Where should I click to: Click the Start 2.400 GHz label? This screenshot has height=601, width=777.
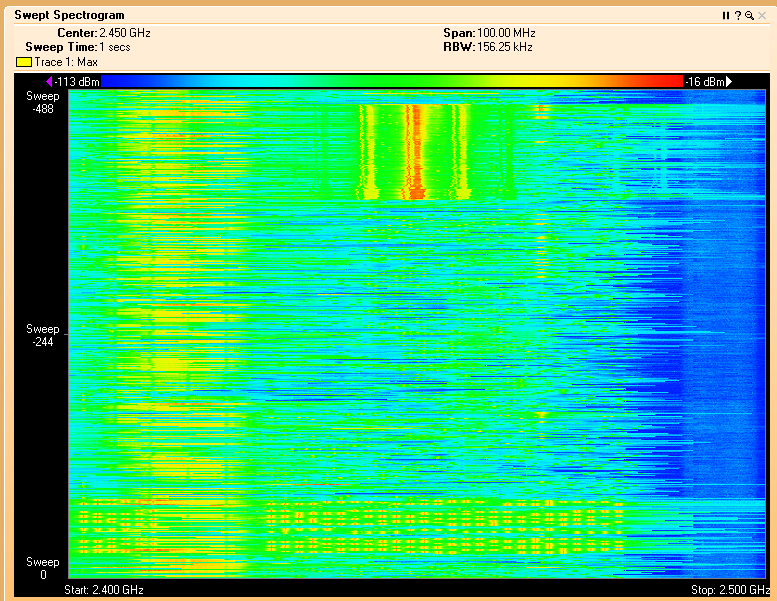(x=104, y=590)
